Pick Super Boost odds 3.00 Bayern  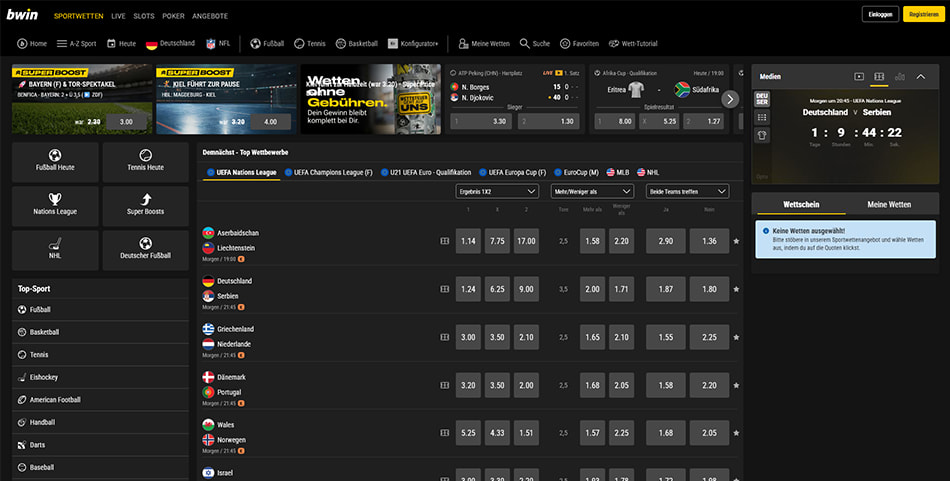tap(126, 122)
